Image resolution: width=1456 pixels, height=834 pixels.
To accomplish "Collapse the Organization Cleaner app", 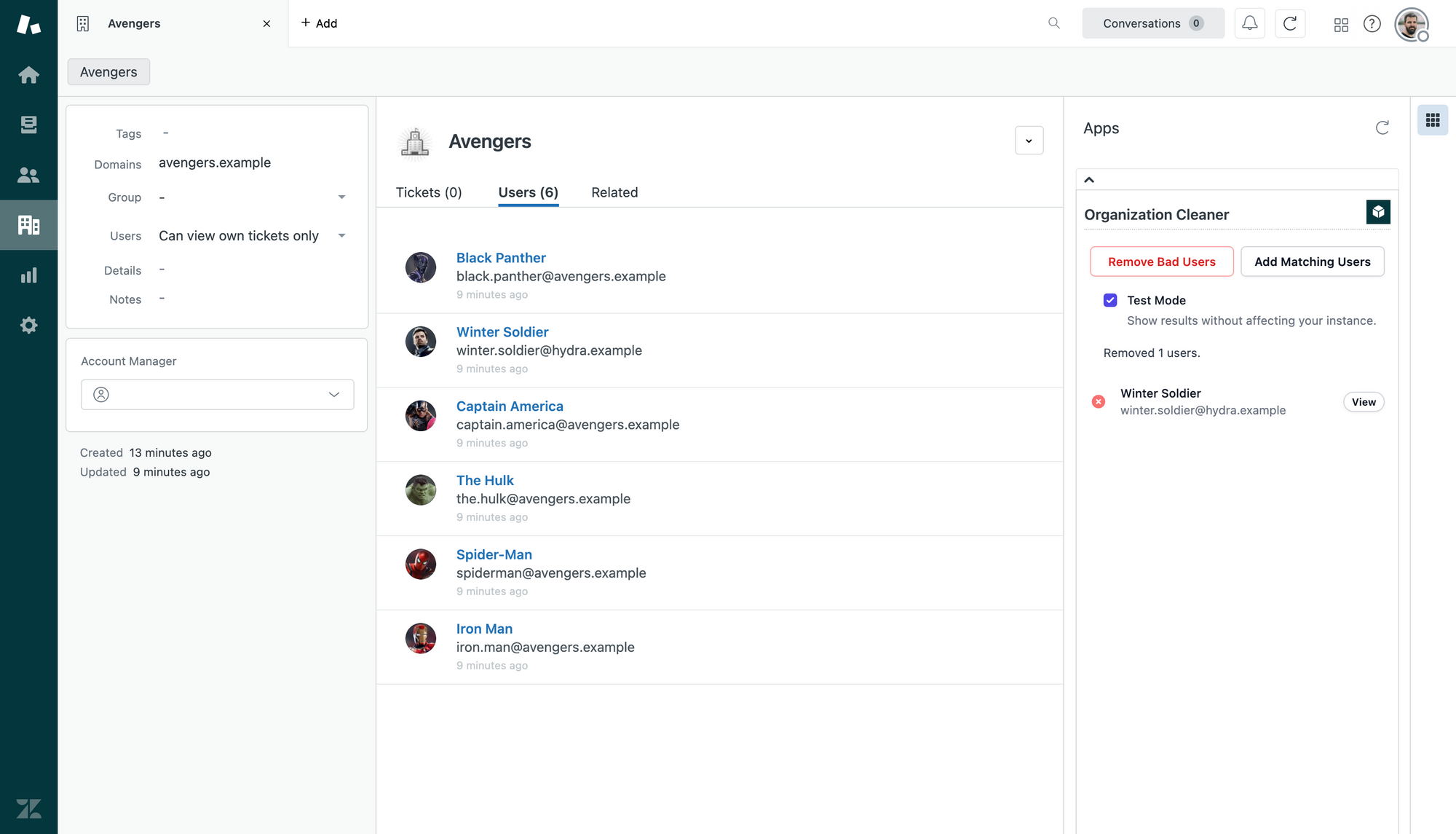I will (x=1089, y=180).
